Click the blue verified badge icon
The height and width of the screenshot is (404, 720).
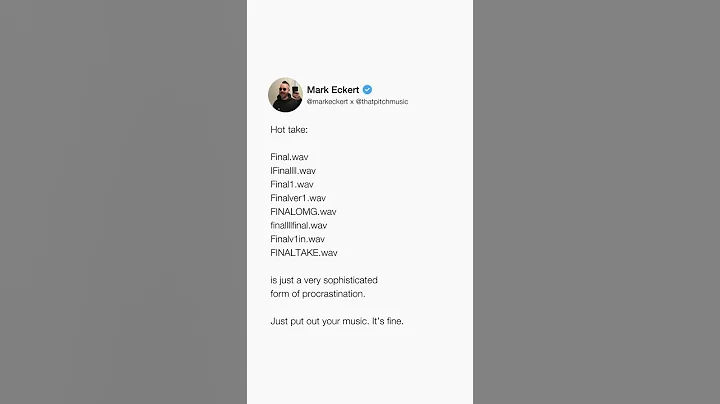pyautogui.click(x=367, y=89)
